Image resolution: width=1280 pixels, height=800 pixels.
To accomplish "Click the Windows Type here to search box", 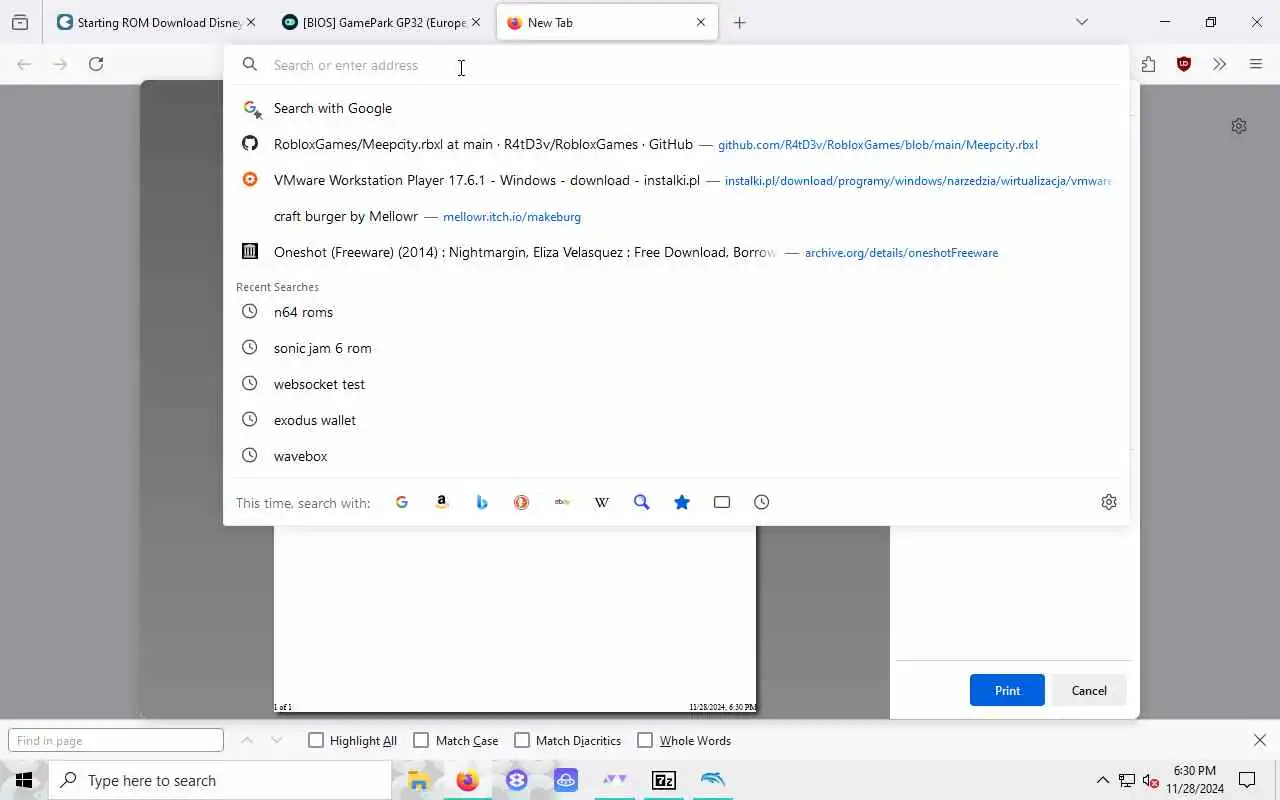I will pyautogui.click(x=220, y=780).
